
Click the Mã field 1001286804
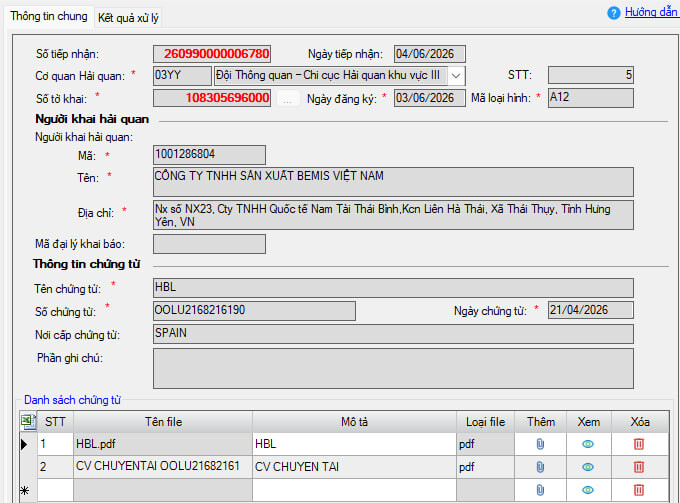[x=209, y=155]
